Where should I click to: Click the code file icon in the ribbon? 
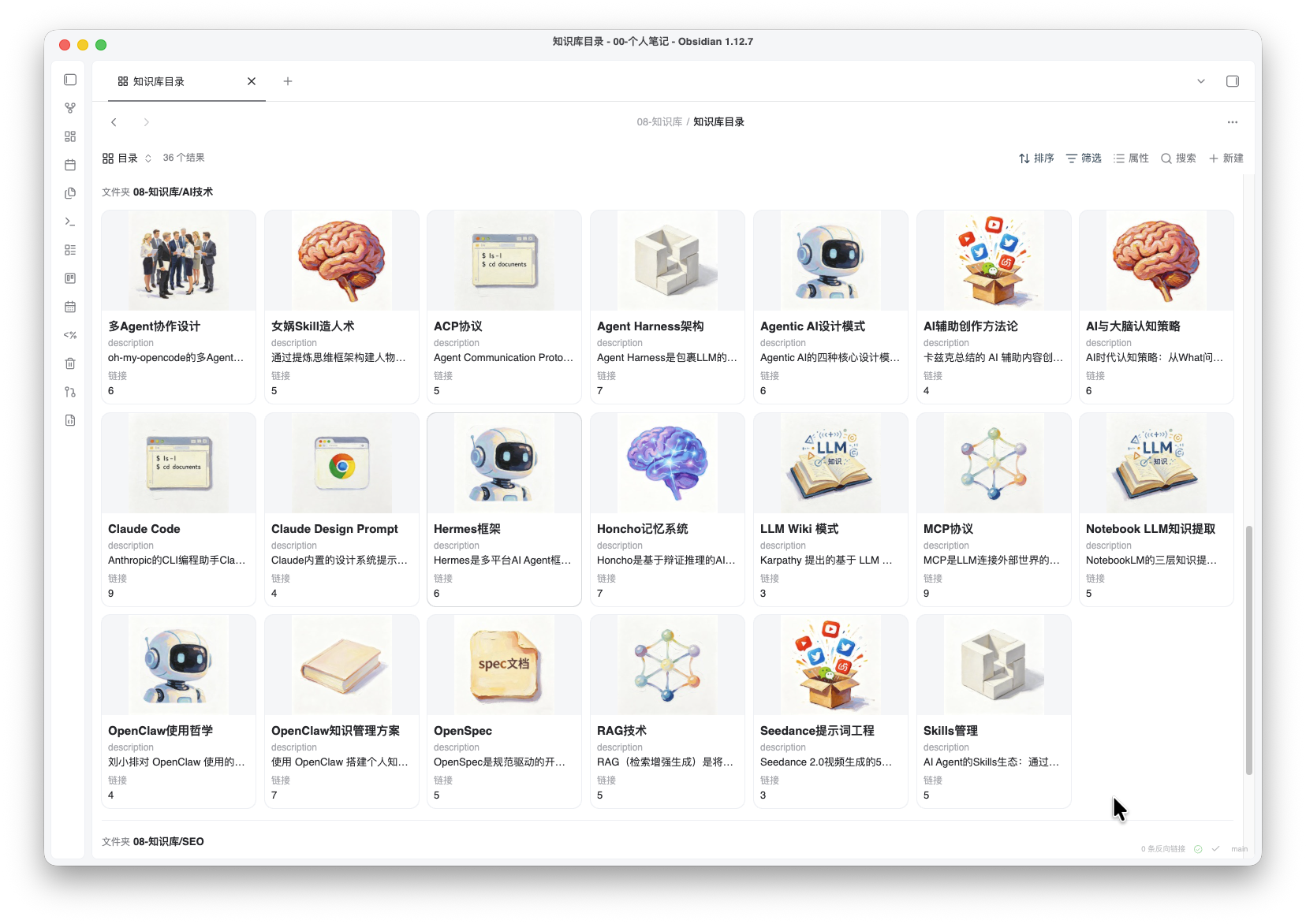[70, 420]
